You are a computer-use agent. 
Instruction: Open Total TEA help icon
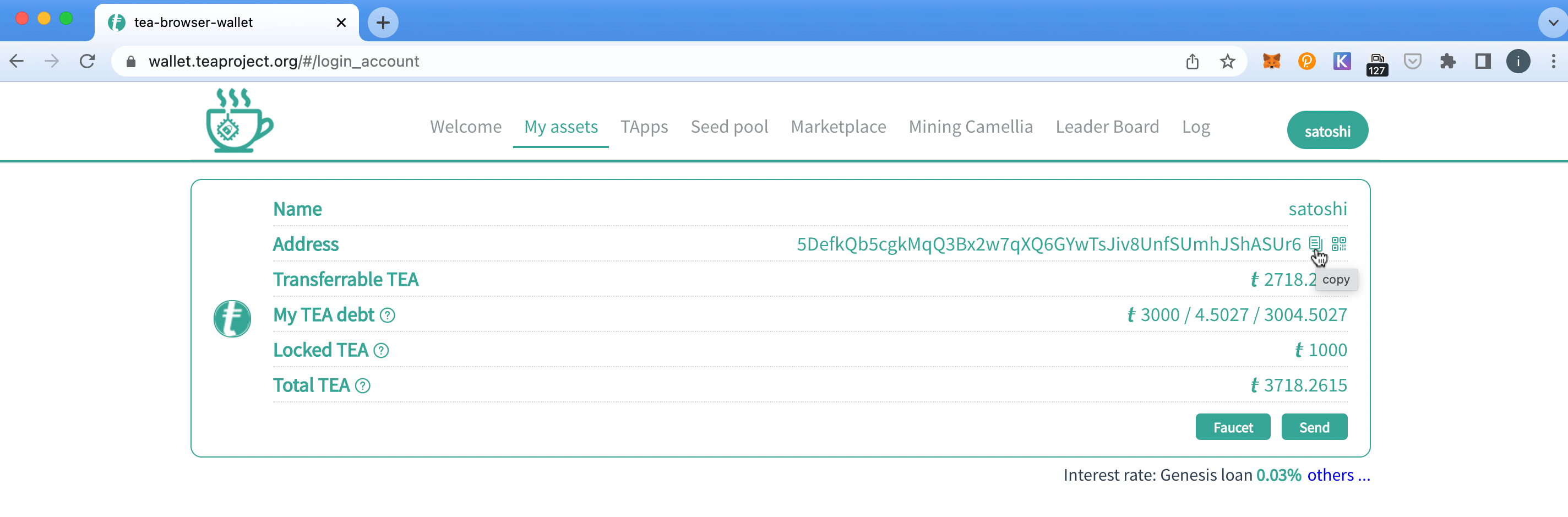pos(363,386)
